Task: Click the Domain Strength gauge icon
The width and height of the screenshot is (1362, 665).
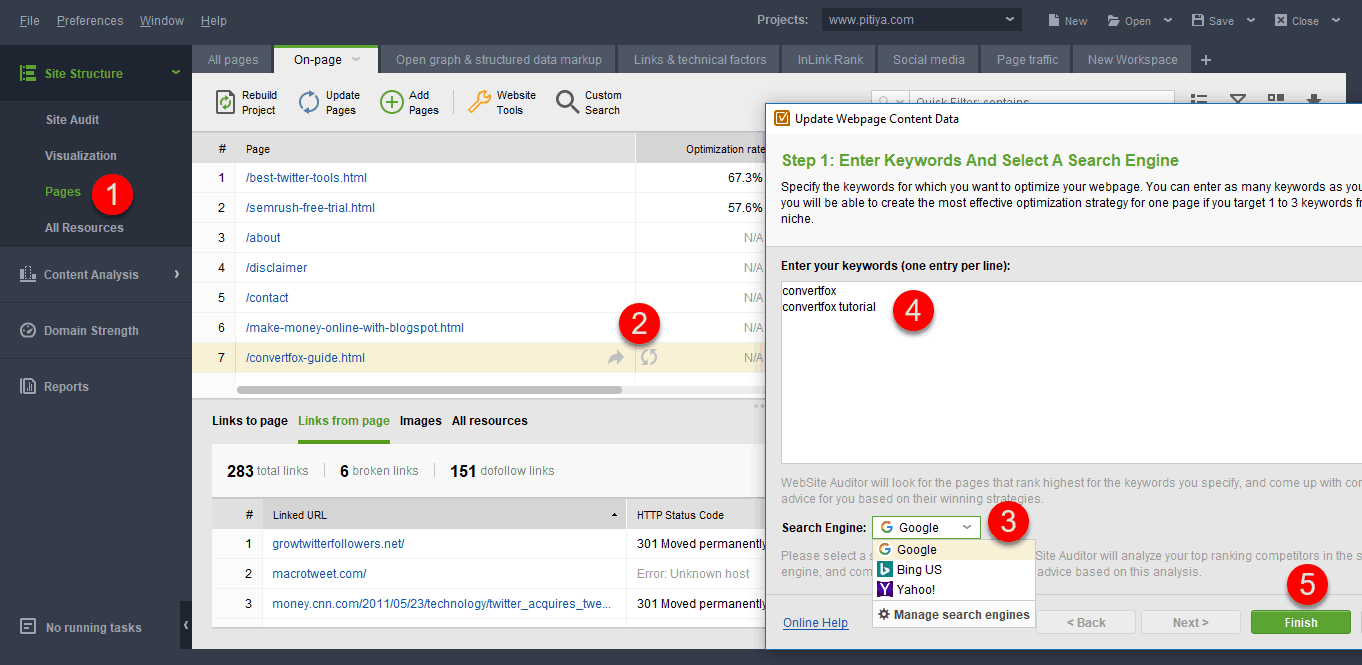Action: 28,330
